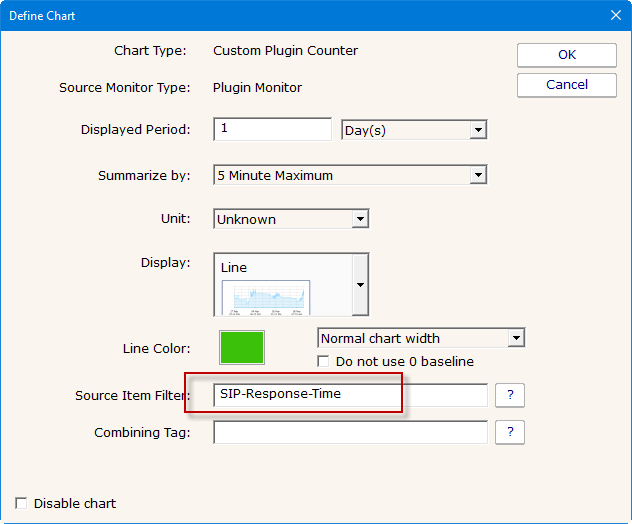
Task: Expand the Summarize by dropdown
Action: (350, 175)
